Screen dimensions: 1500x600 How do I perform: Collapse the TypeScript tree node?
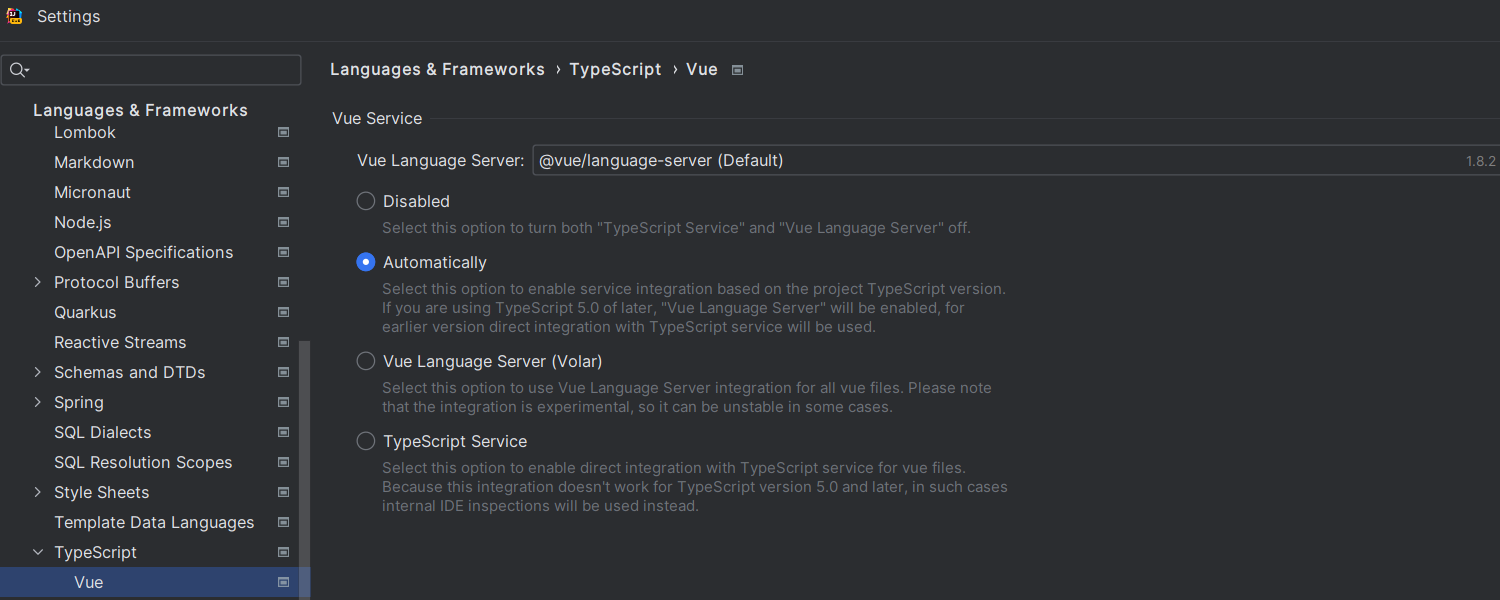[x=38, y=552]
